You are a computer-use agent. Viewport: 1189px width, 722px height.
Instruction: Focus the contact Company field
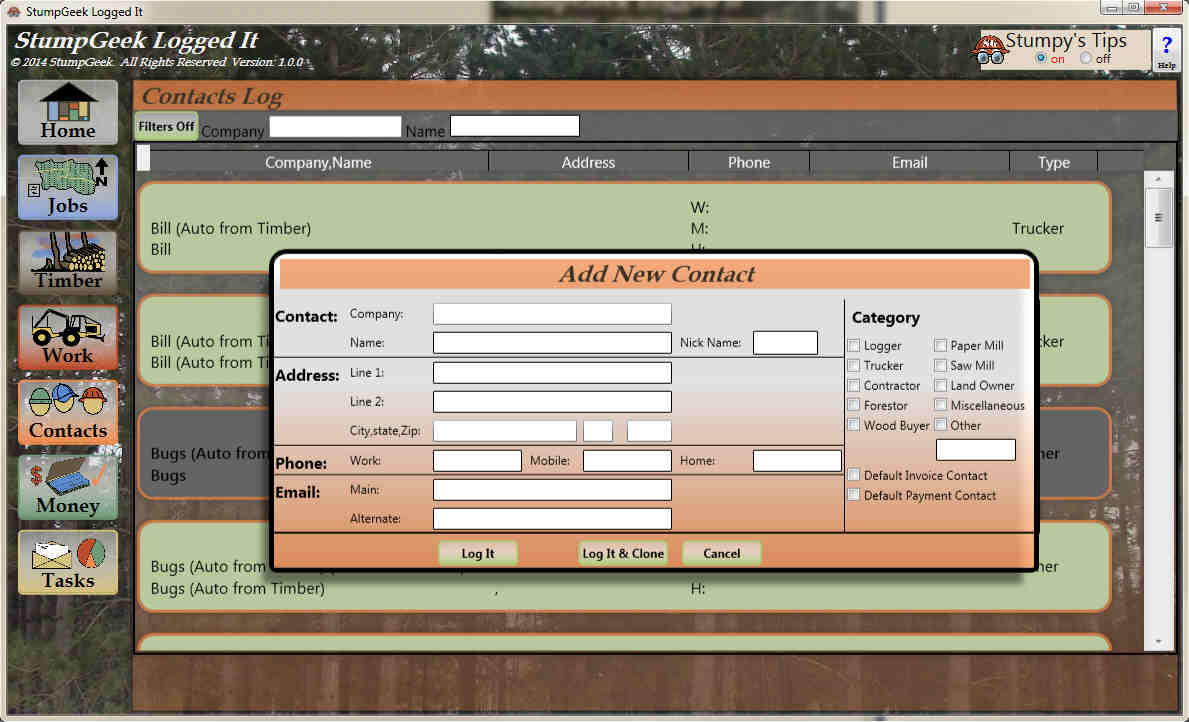pos(552,314)
